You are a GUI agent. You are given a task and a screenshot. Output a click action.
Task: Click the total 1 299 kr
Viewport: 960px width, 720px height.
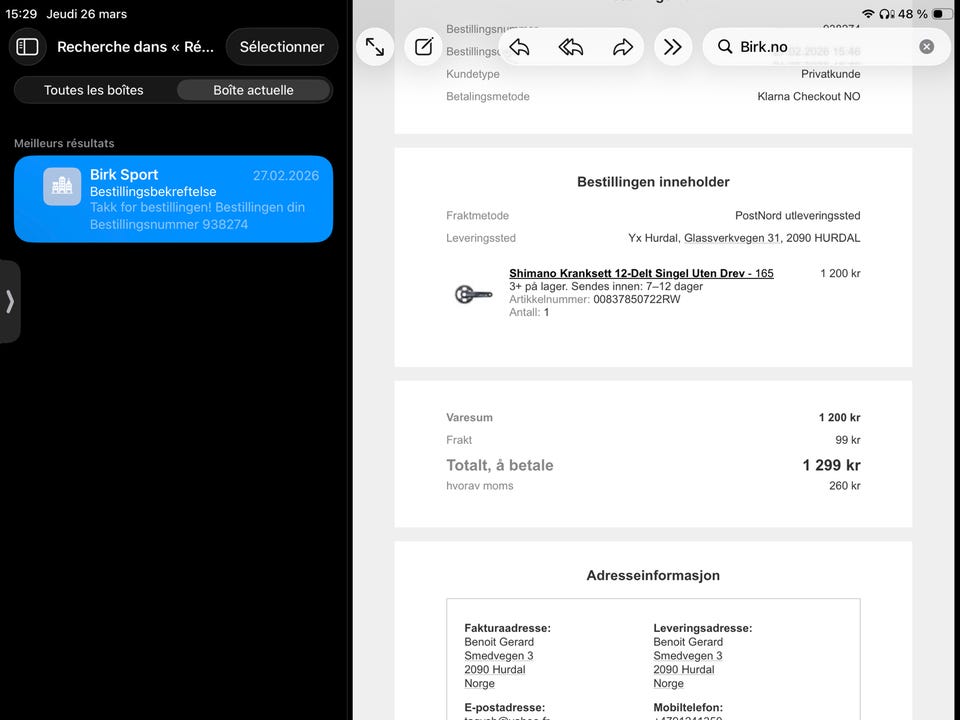click(x=831, y=465)
